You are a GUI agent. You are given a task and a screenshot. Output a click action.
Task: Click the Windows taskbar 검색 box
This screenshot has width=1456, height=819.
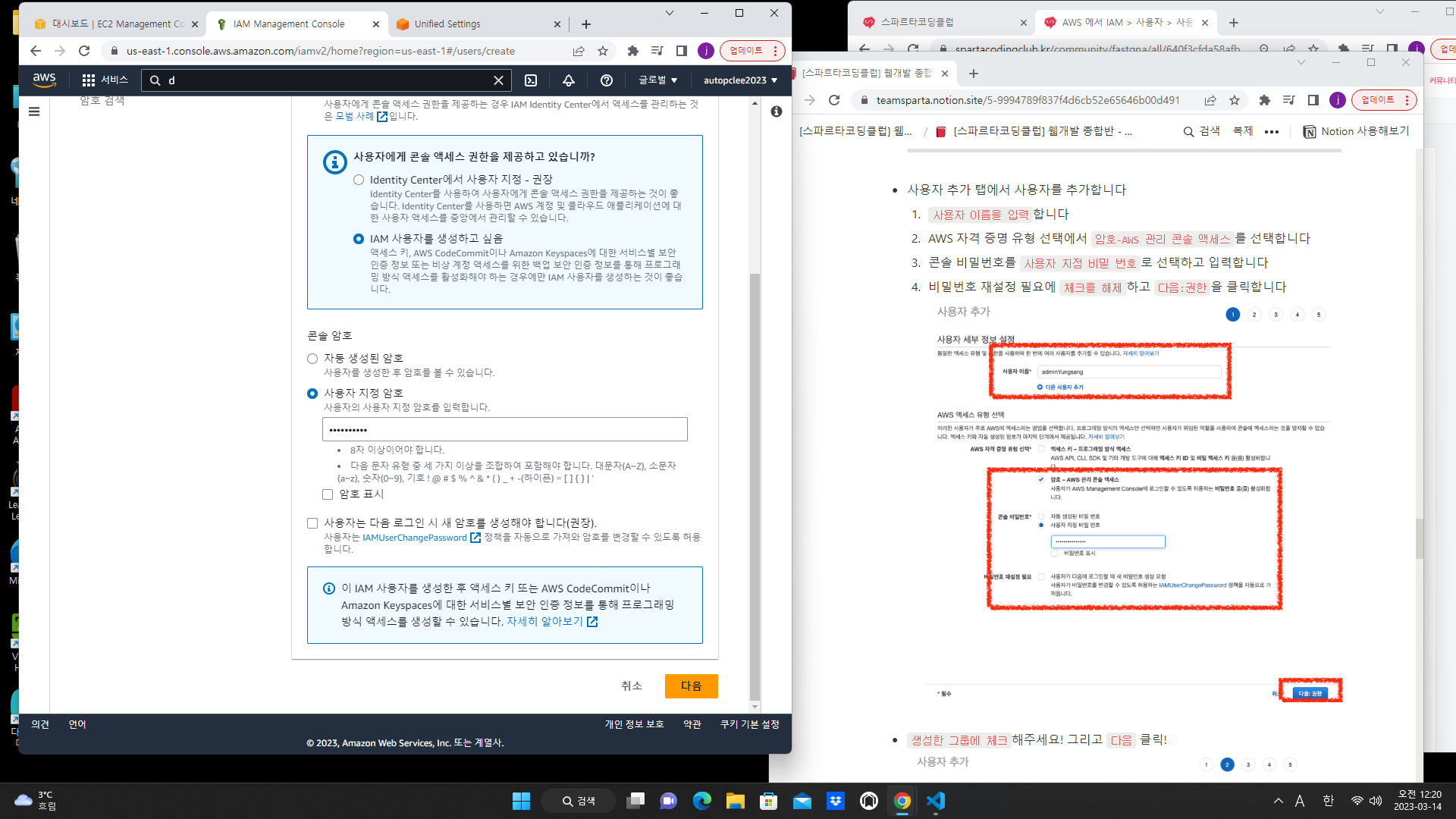point(579,801)
